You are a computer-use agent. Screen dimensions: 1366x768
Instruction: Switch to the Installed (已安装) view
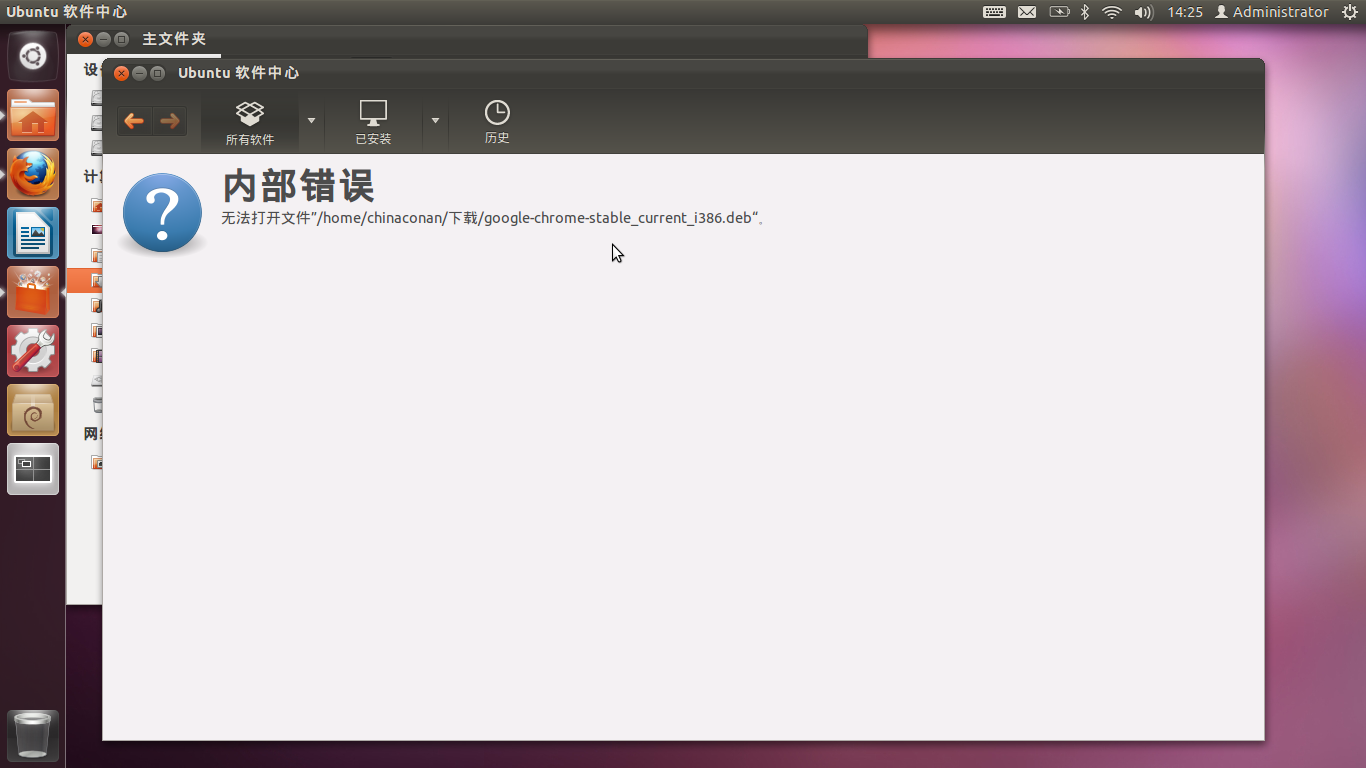(373, 123)
